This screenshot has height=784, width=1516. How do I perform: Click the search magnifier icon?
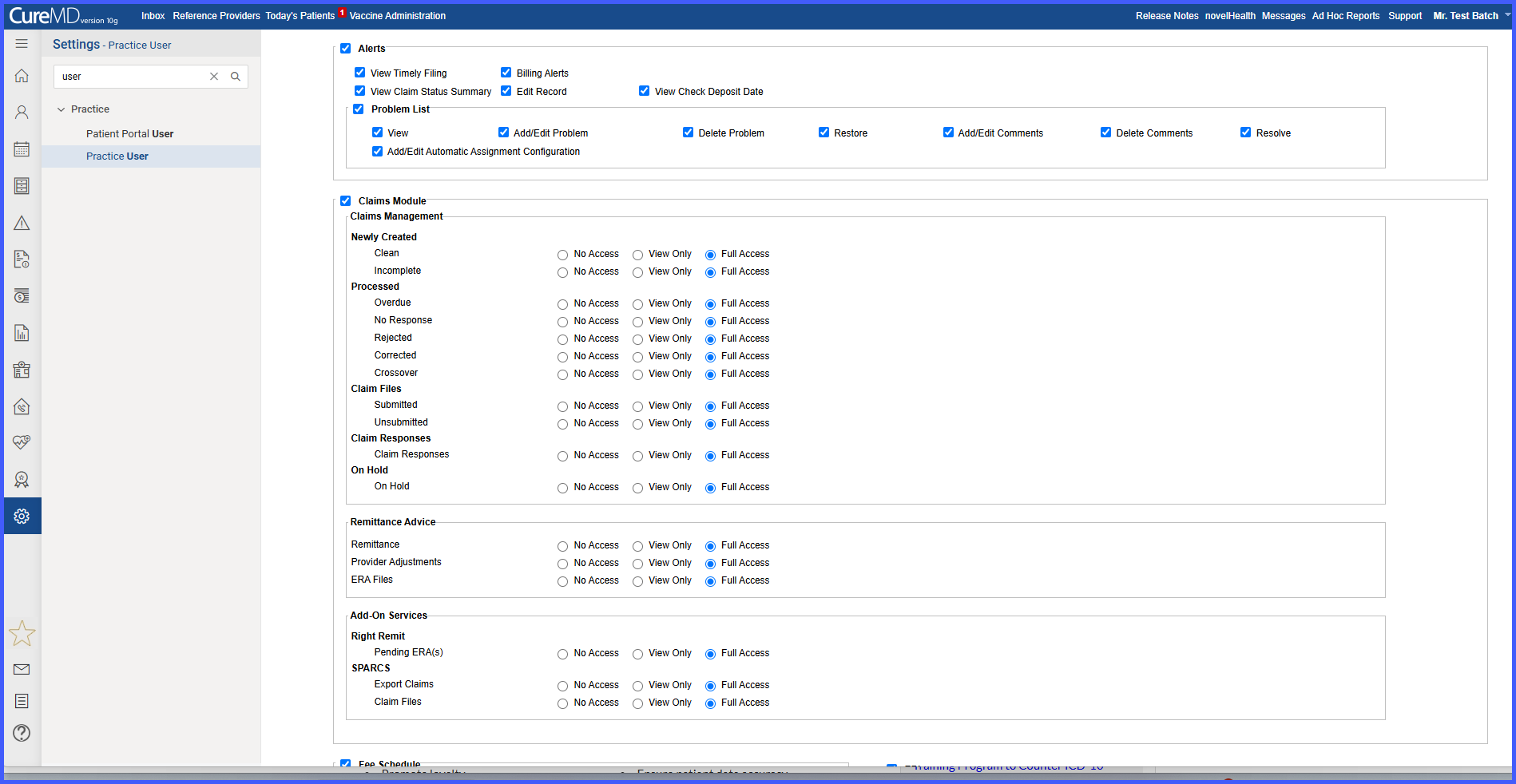click(x=236, y=77)
